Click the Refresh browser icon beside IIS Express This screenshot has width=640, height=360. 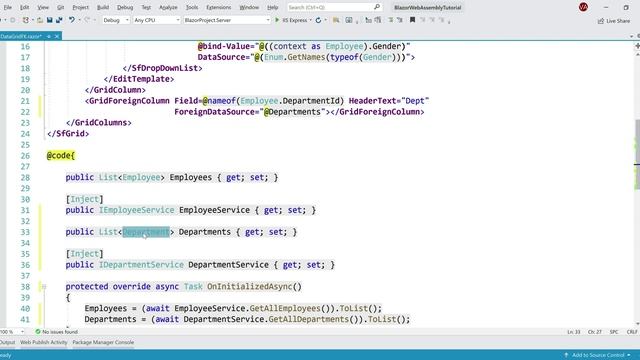pos(318,20)
